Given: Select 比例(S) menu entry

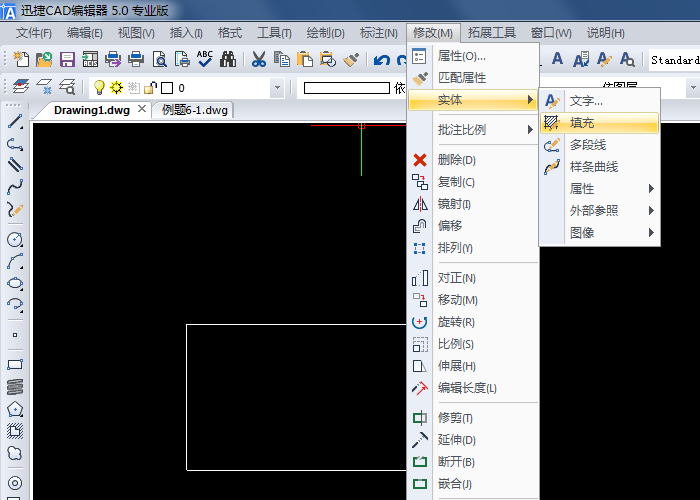Looking at the screenshot, I should coord(472,344).
